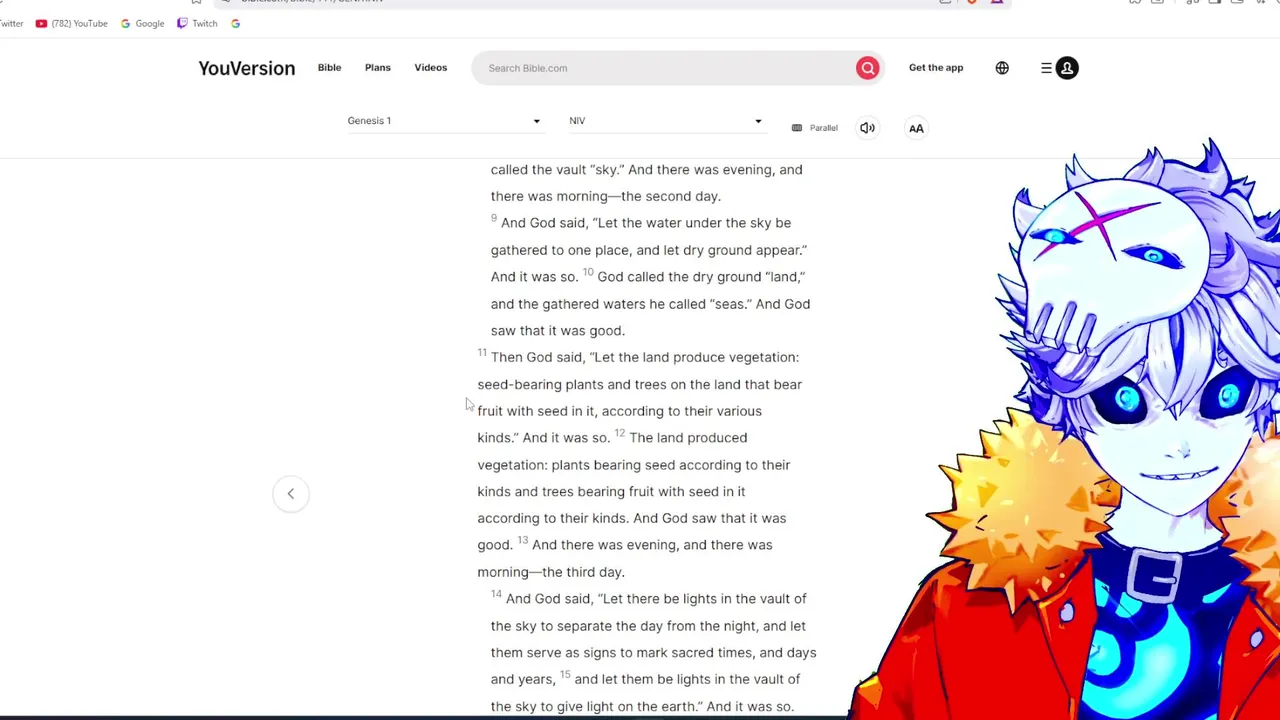
Task: Click text "morning—the third day."
Action: [x=551, y=572]
